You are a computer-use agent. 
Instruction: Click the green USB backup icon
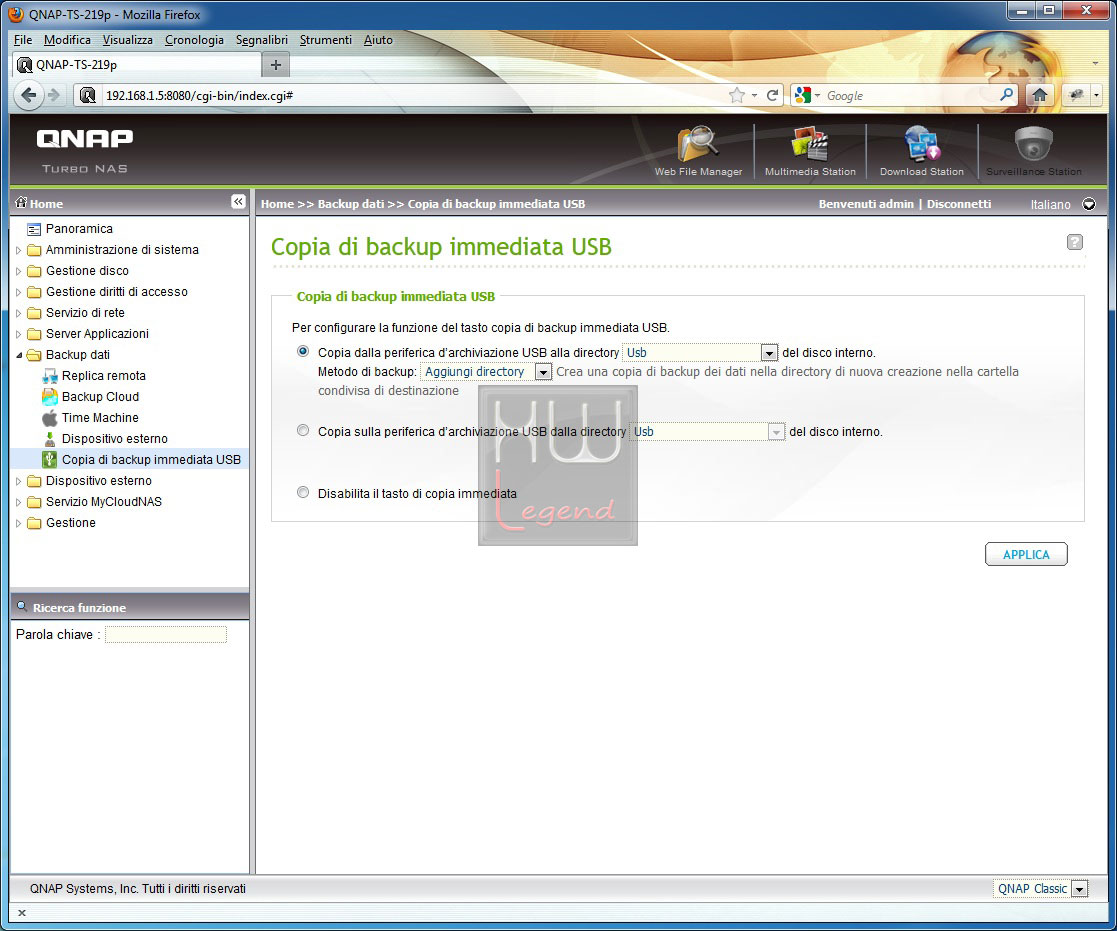(x=49, y=459)
